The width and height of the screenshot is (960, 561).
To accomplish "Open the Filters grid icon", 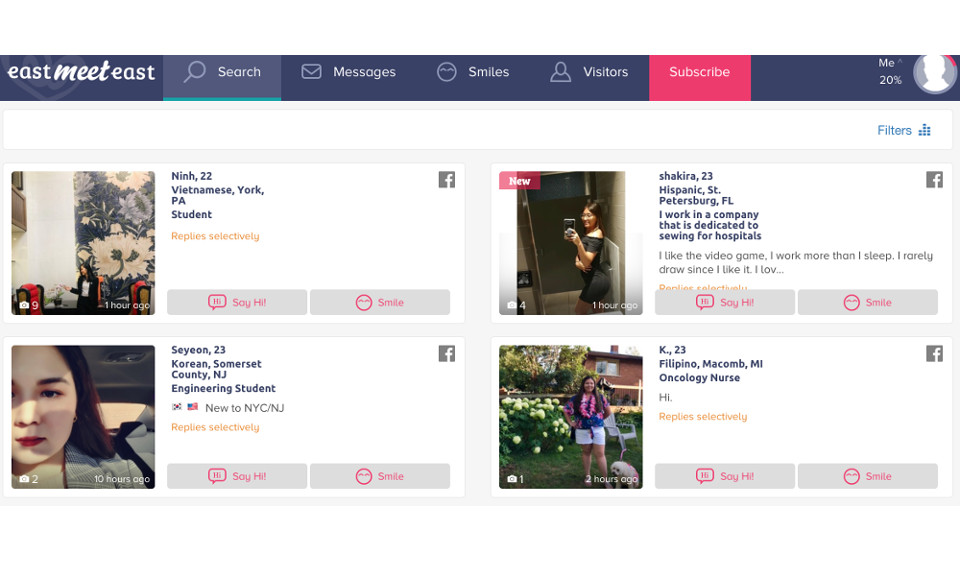I will pyautogui.click(x=924, y=131).
